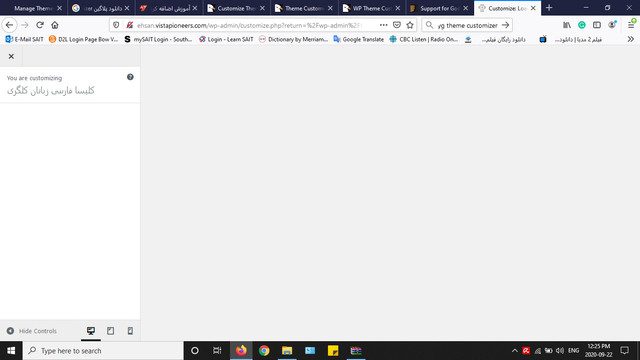Open the Firefox account icon
This screenshot has width=640, height=360.
612,25
